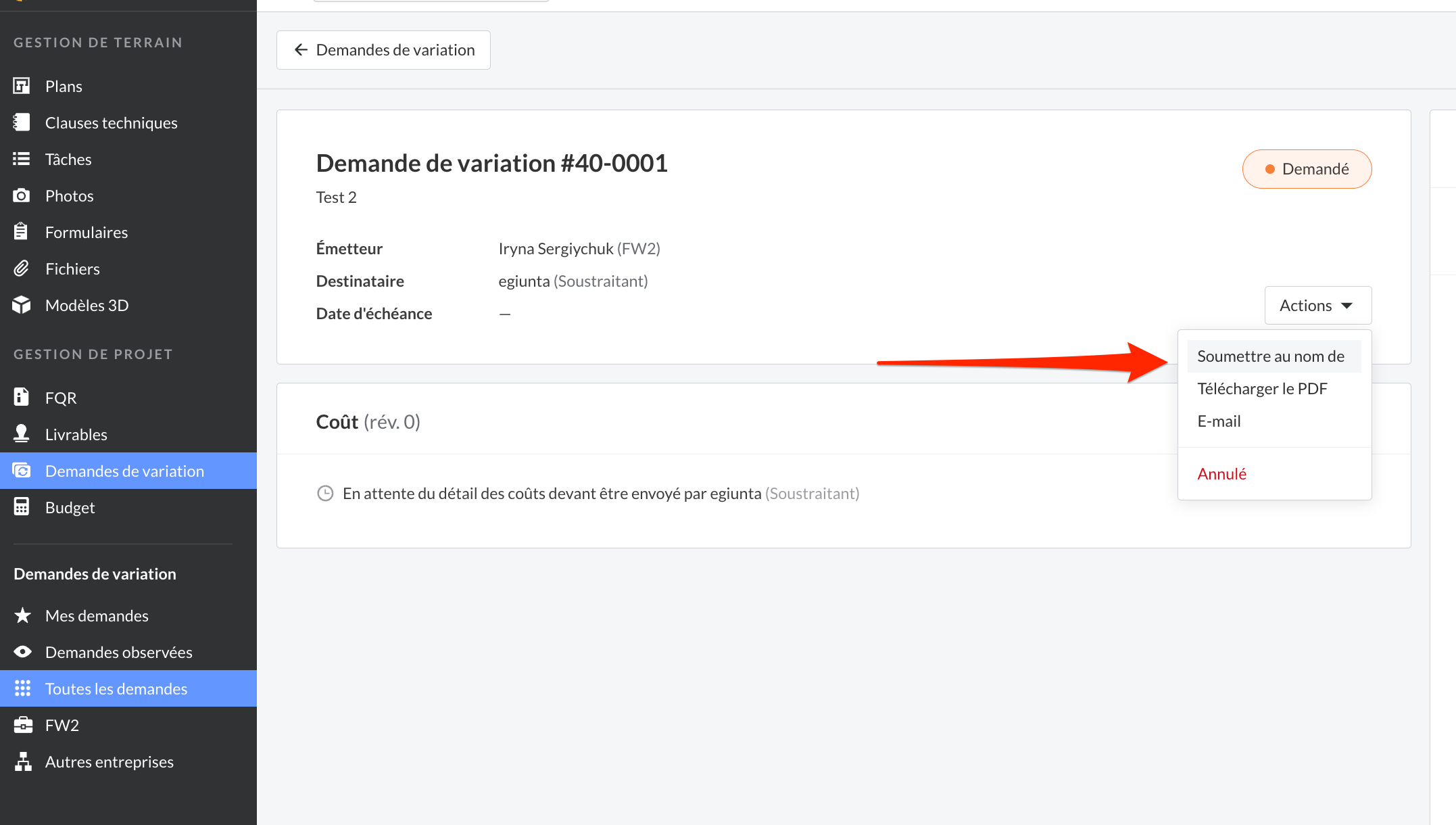1456x825 pixels.
Task: Click Annulé in the dropdown menu
Action: pos(1221,474)
